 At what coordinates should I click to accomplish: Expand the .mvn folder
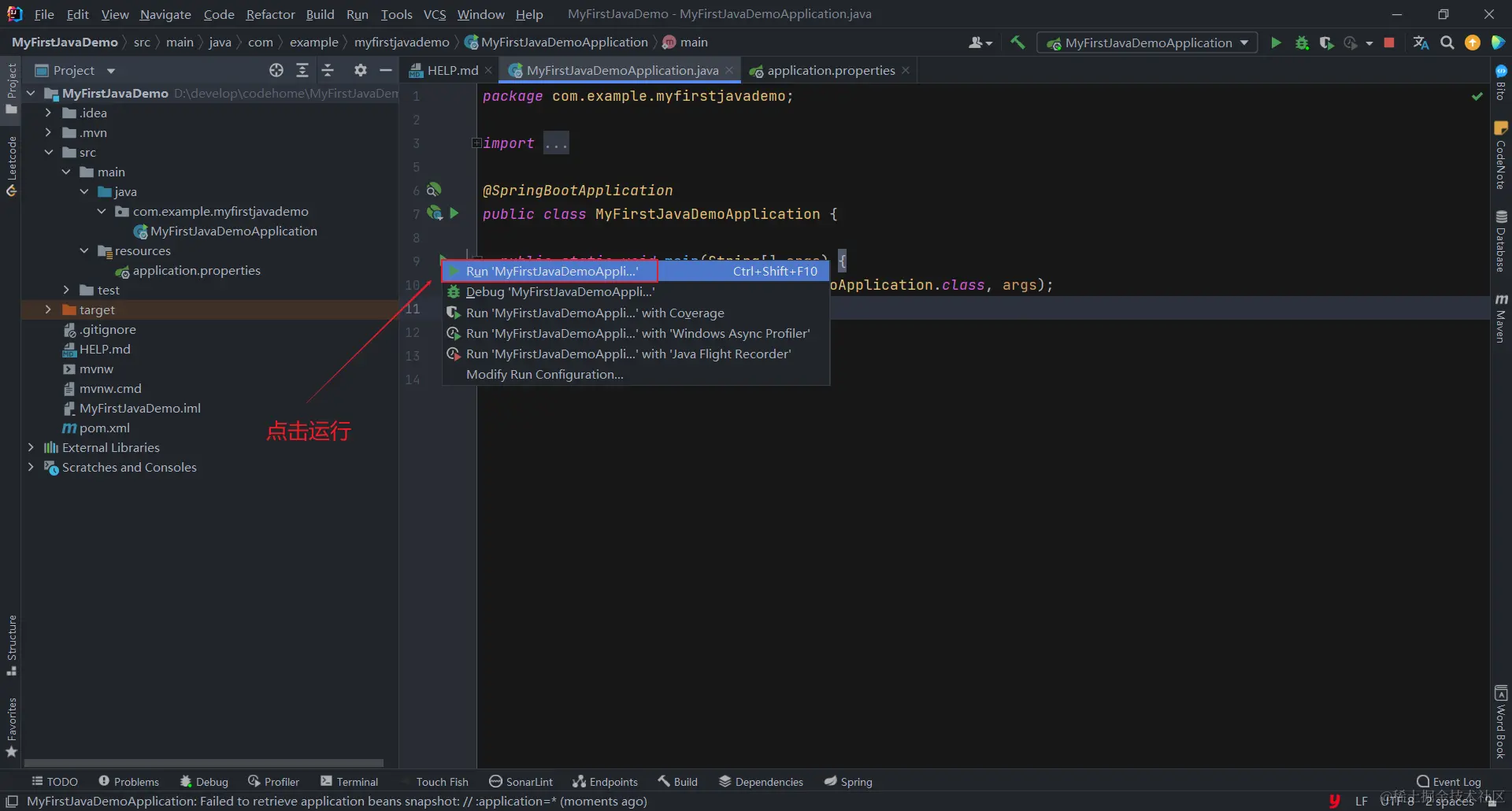[x=48, y=132]
